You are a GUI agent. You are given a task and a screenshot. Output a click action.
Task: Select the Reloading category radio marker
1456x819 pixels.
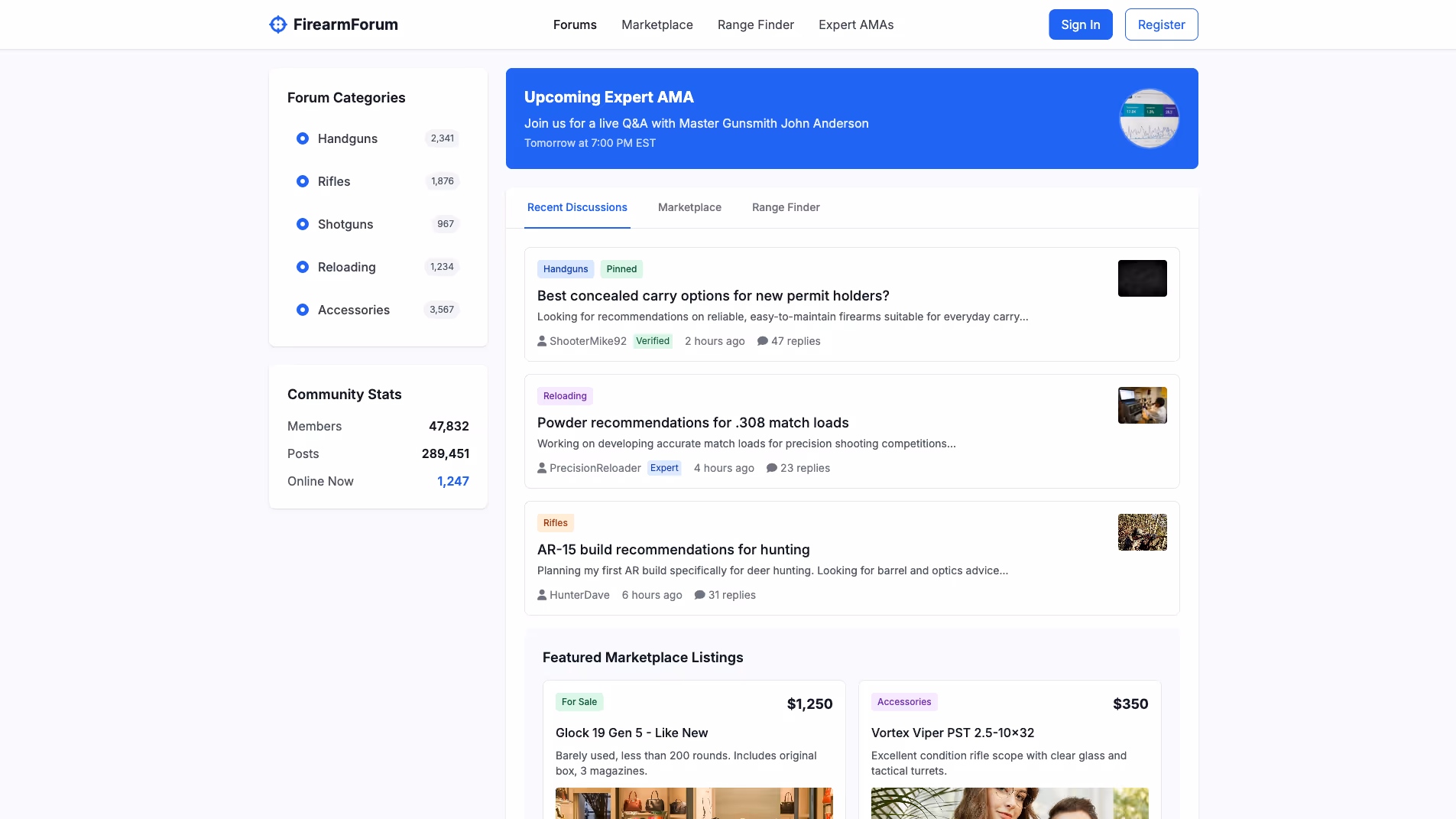303,267
